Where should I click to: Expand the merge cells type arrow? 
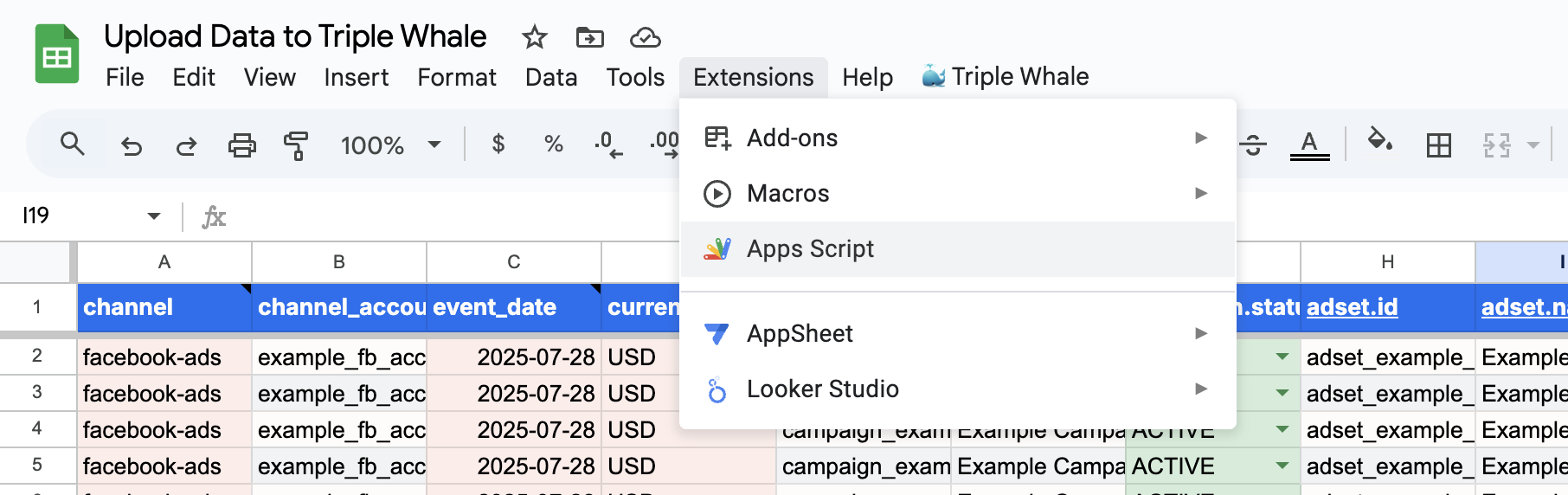[x=1533, y=145]
